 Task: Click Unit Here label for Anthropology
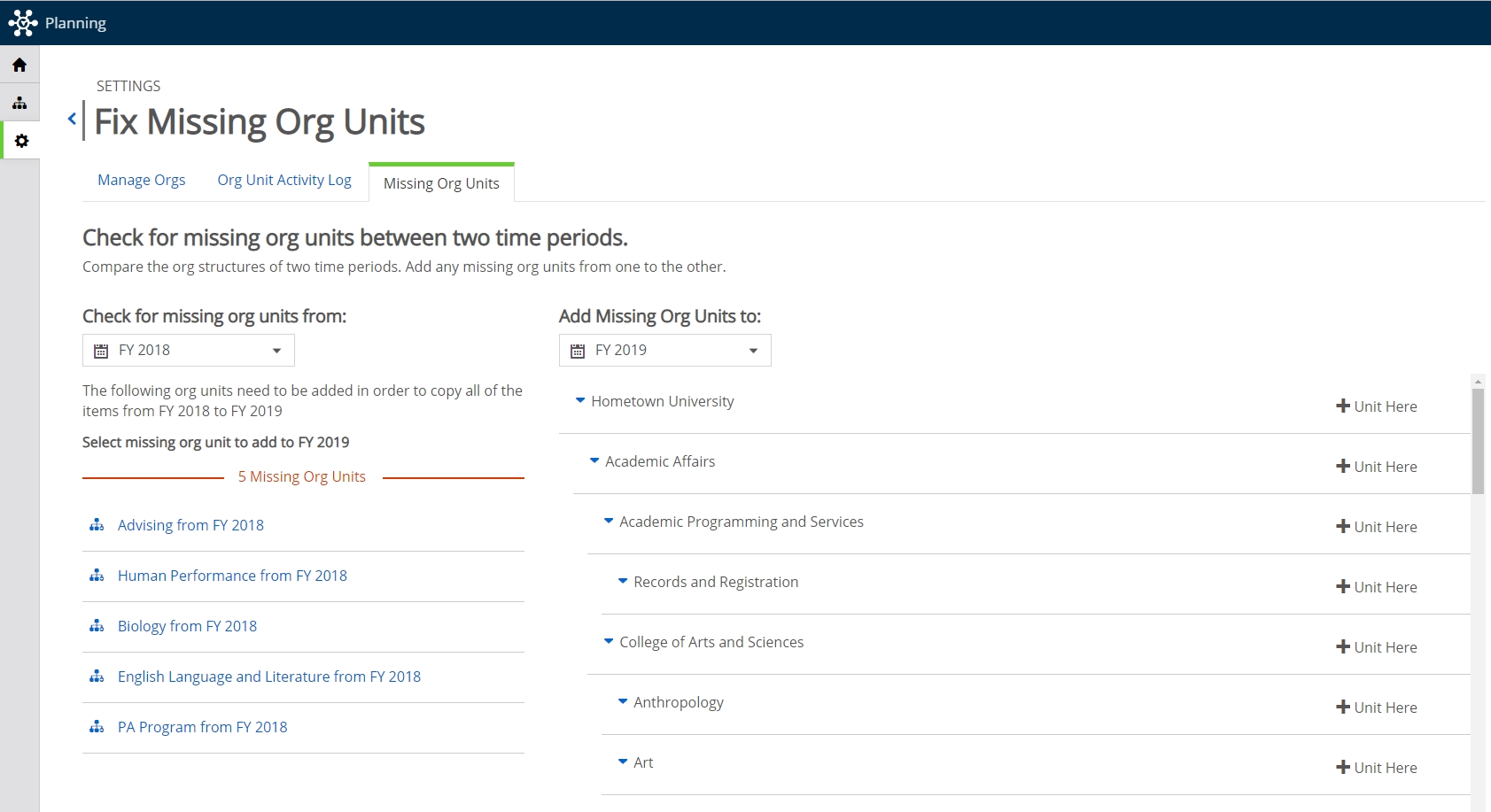(x=1386, y=708)
